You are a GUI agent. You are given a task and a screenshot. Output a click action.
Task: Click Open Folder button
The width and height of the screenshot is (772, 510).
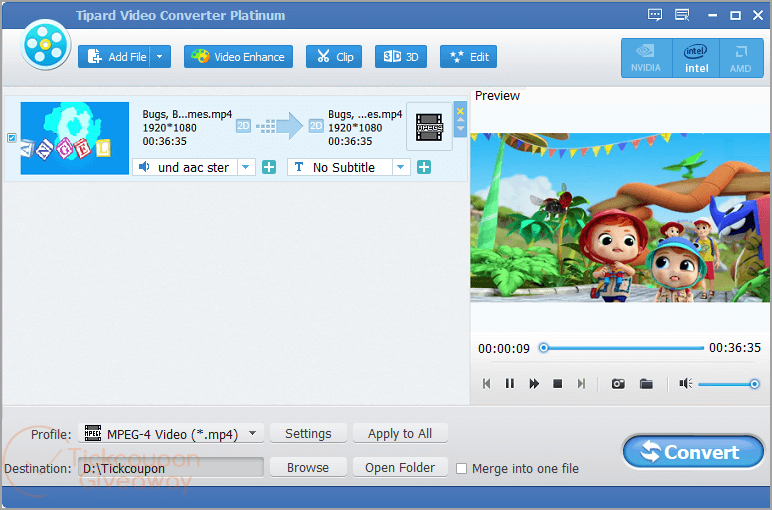point(400,467)
